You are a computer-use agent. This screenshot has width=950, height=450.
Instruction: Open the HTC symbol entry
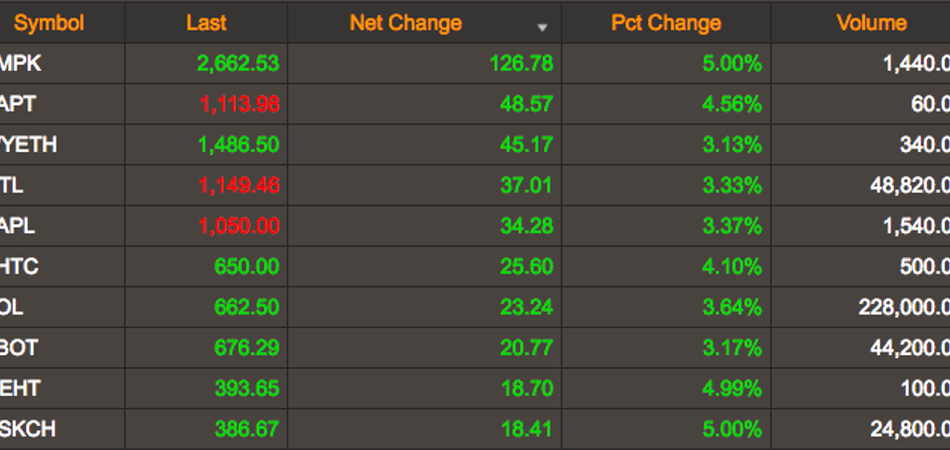[x=21, y=267]
